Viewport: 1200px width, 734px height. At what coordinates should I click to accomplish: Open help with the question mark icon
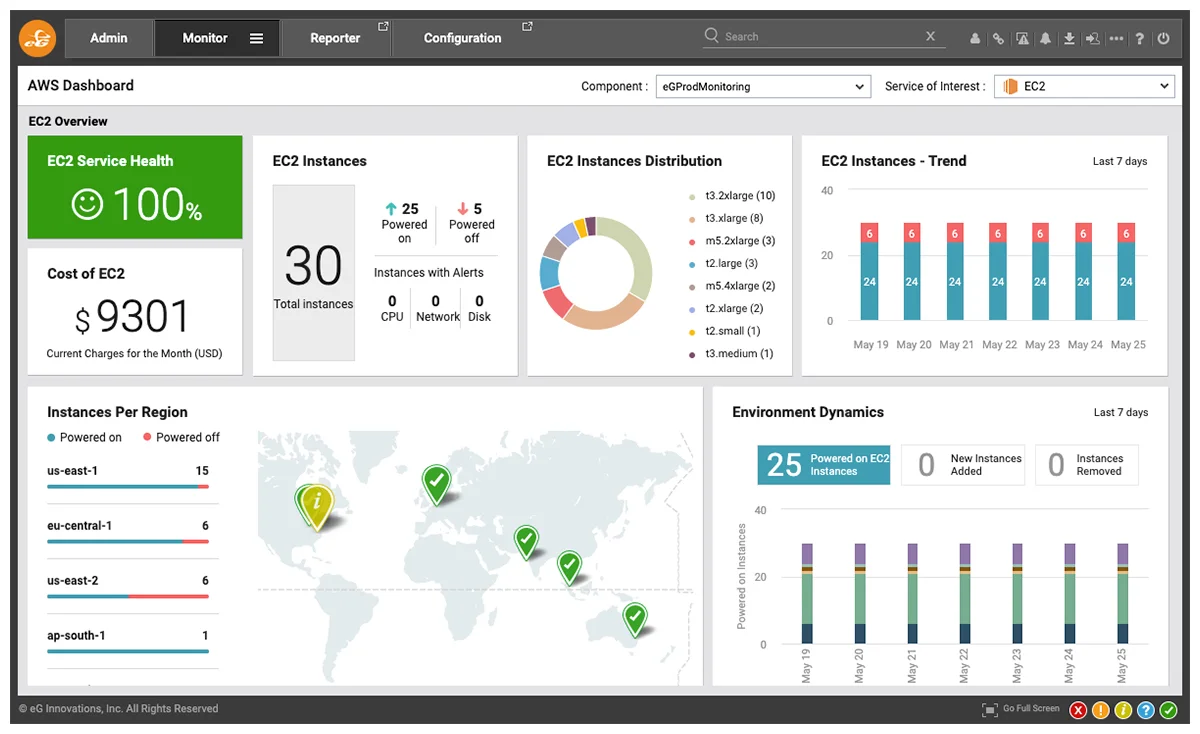coord(1140,39)
